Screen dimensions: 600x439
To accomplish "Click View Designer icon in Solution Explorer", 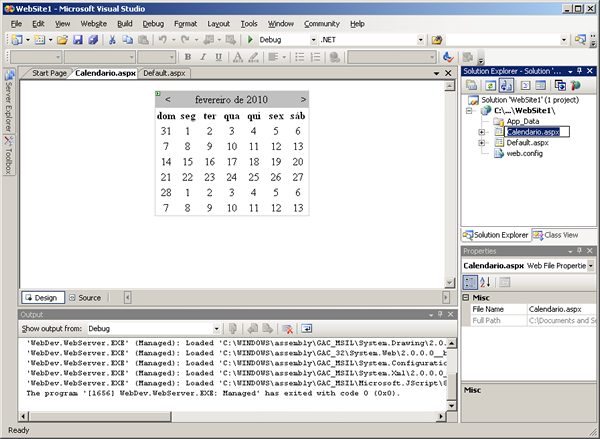I will [540, 85].
